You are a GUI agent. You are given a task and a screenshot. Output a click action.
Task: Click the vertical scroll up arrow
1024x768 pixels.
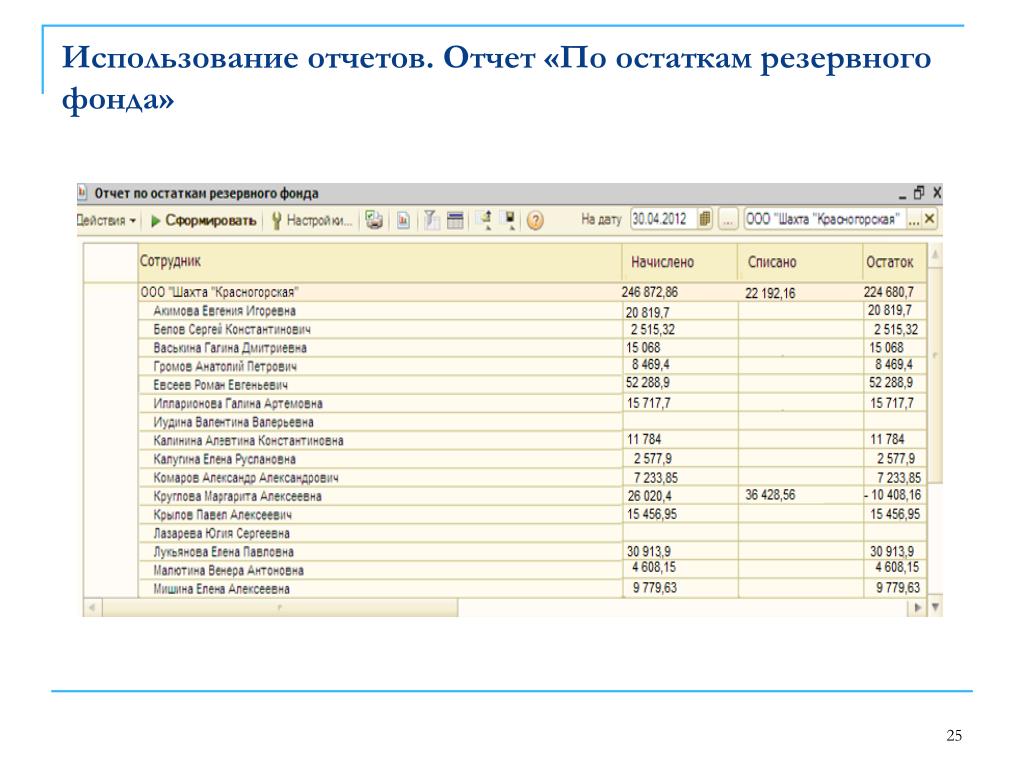(x=935, y=254)
